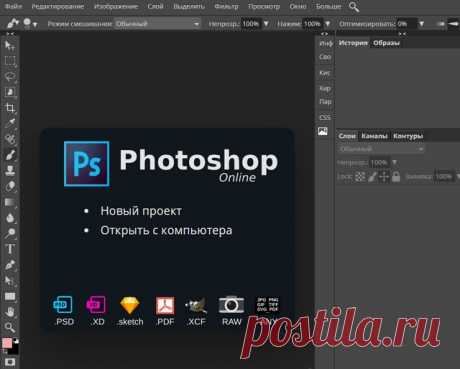
Task: Toggle lock all padlock in the Layers panel
Action: 396,177
